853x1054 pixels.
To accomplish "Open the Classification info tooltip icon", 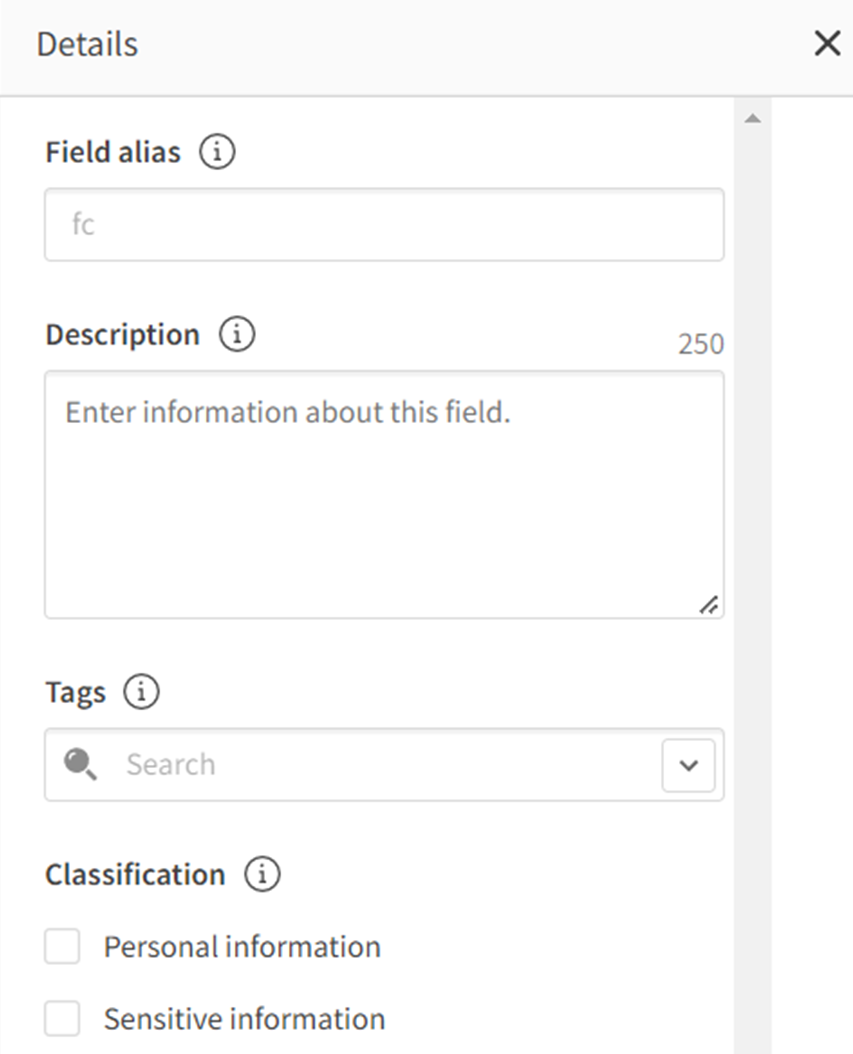I will [261, 874].
